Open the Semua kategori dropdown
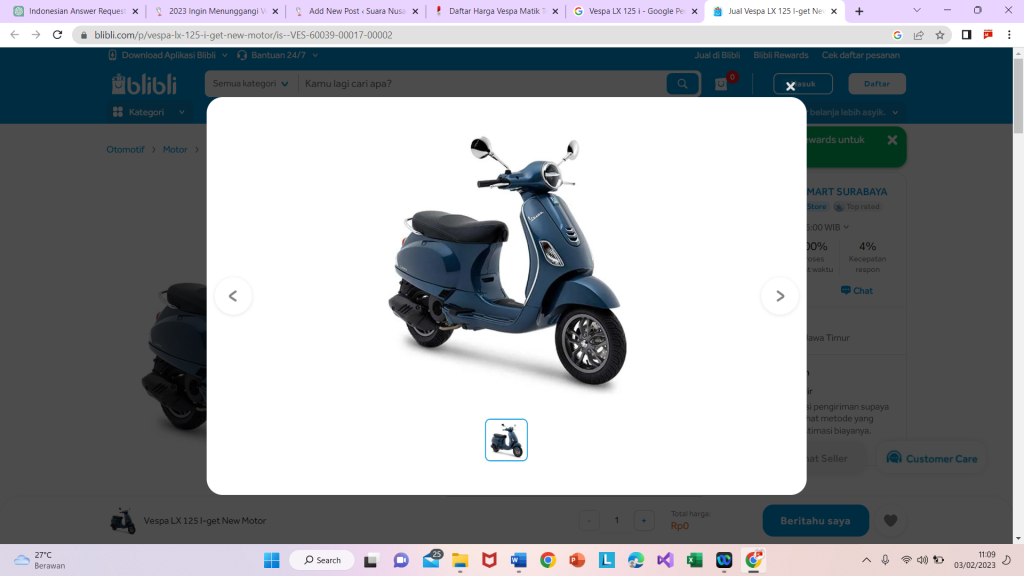Image resolution: width=1024 pixels, height=576 pixels. pos(251,84)
